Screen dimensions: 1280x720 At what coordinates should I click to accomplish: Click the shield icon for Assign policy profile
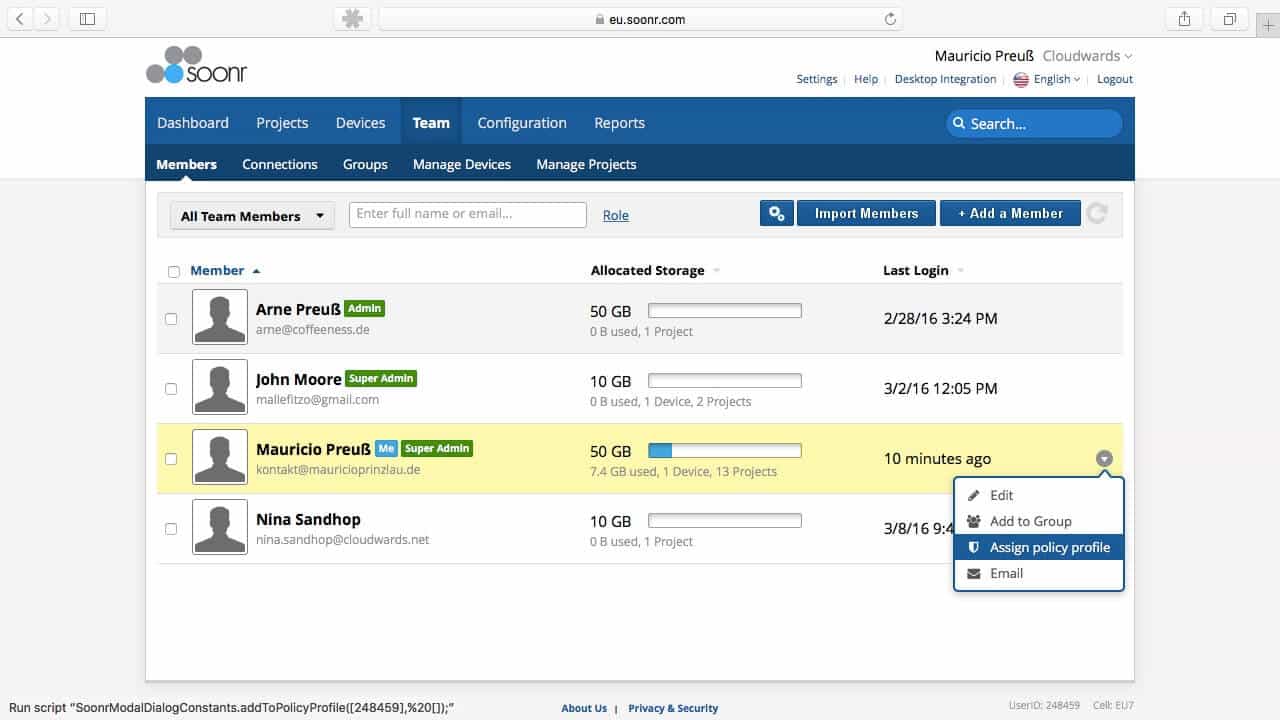973,547
